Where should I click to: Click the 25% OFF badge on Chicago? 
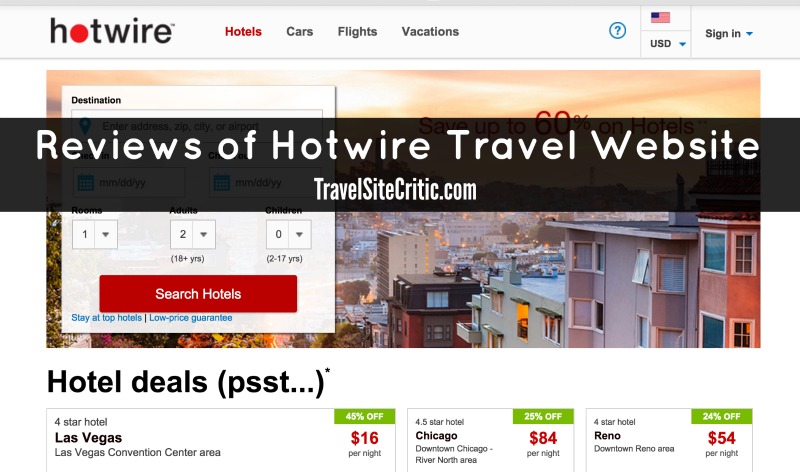[x=543, y=416]
